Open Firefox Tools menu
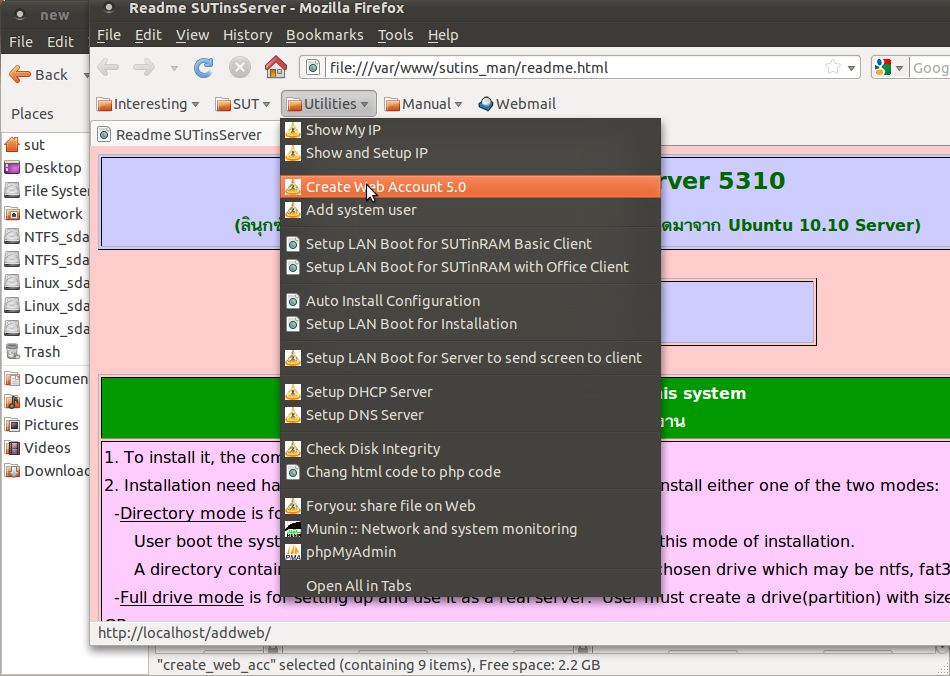The image size is (950, 676). [x=395, y=35]
